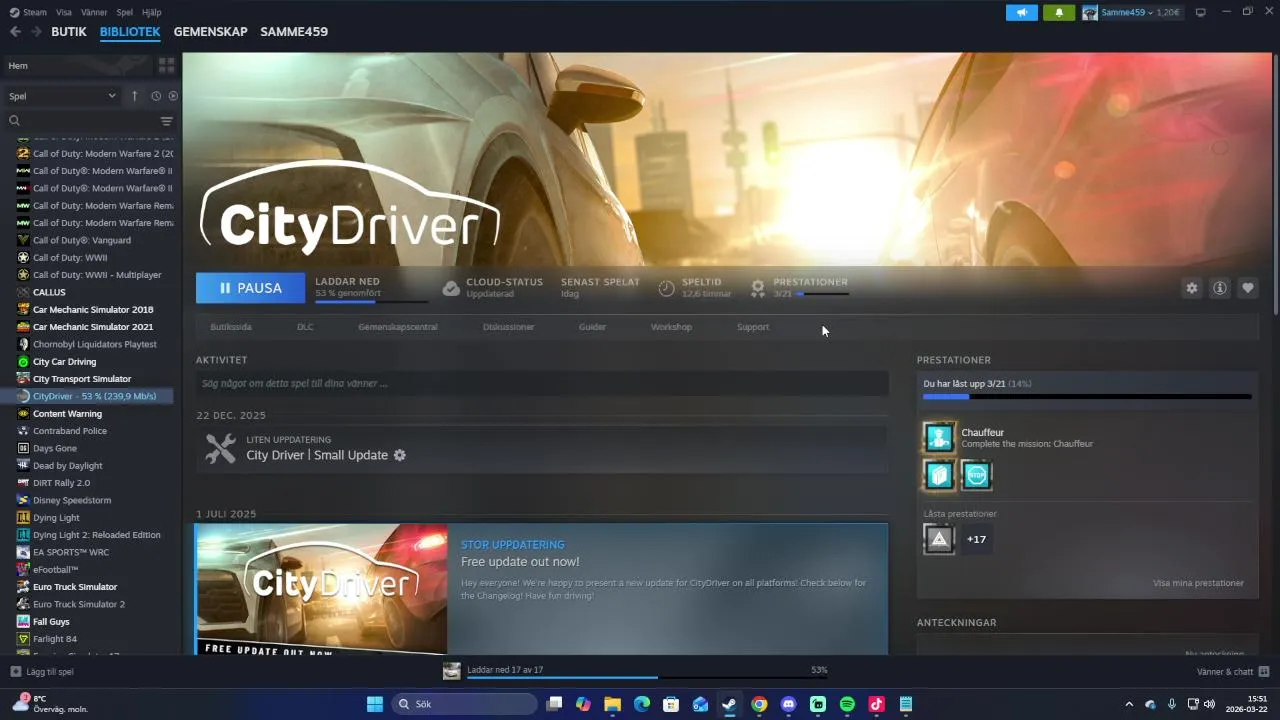Click the activity text field Säg något

(542, 383)
